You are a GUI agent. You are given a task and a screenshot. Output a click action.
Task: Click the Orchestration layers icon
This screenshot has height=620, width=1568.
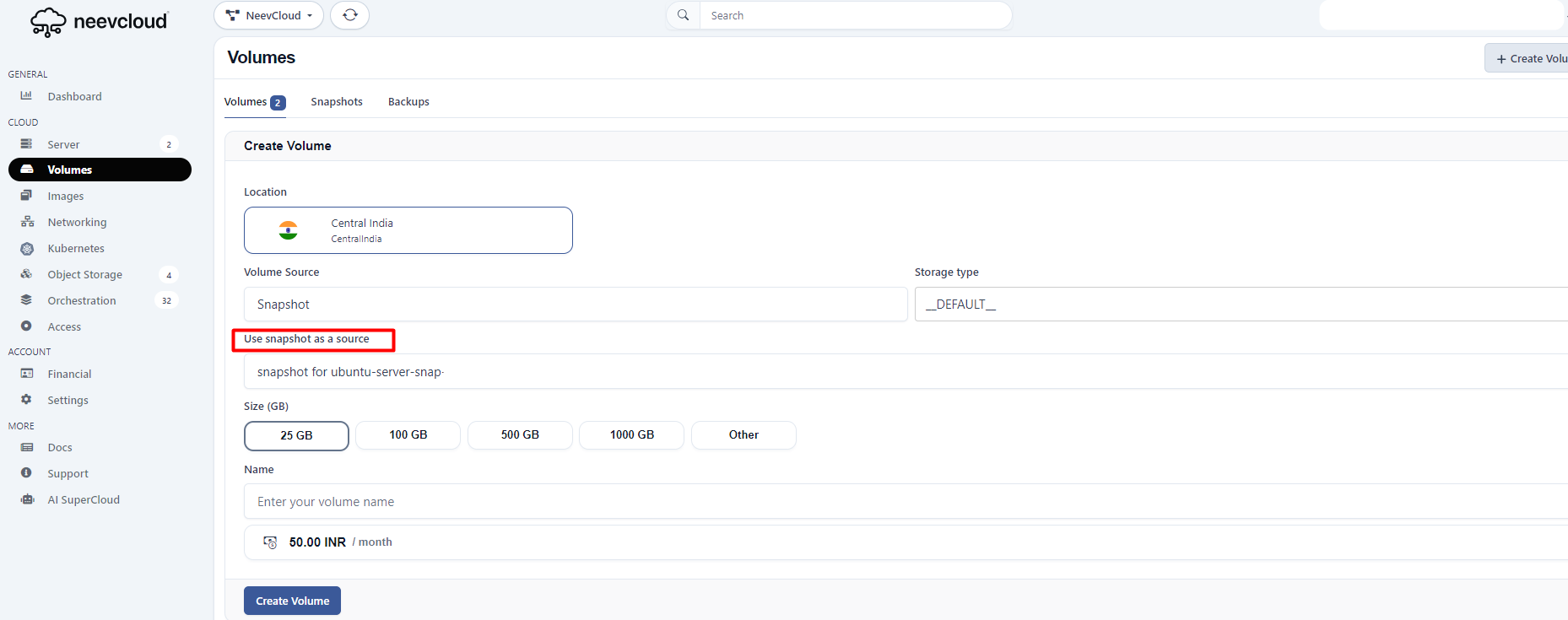point(26,300)
